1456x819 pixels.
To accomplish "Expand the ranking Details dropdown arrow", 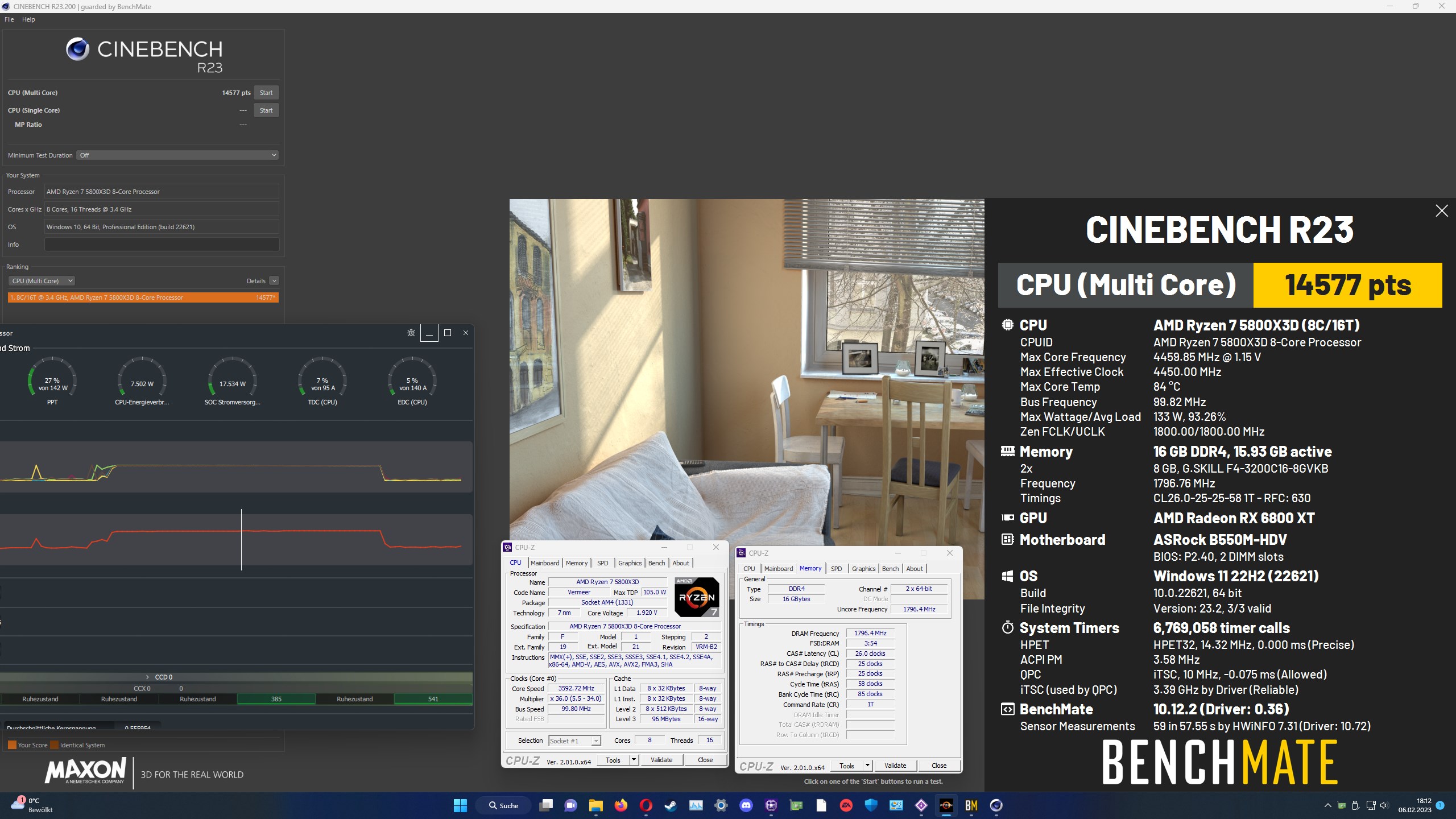I will tap(274, 281).
